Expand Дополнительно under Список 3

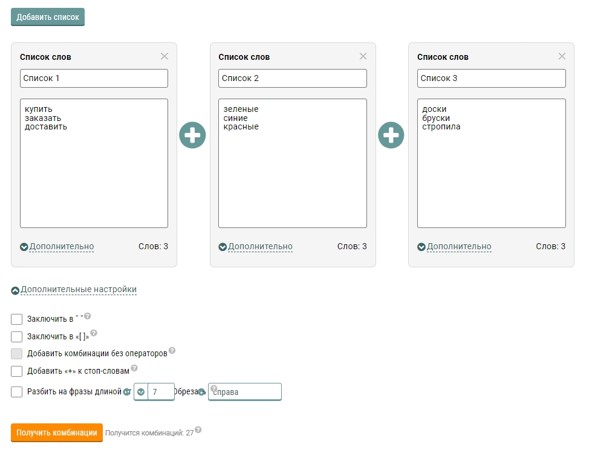click(x=455, y=247)
